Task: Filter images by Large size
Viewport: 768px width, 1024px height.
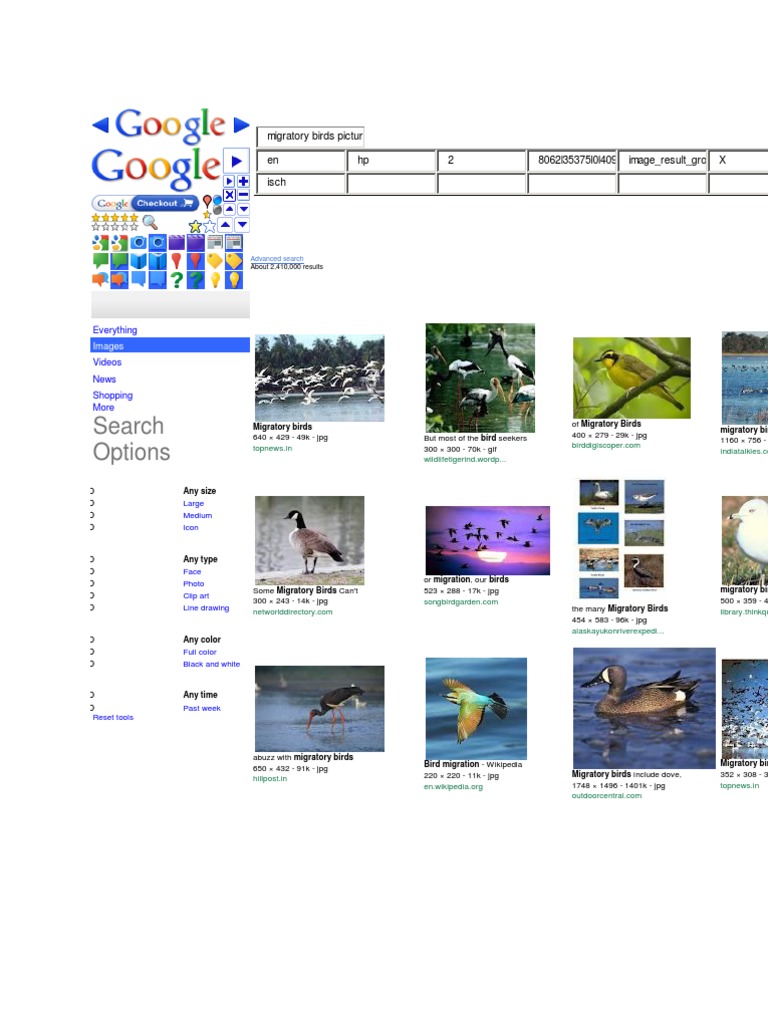Action: (x=193, y=504)
